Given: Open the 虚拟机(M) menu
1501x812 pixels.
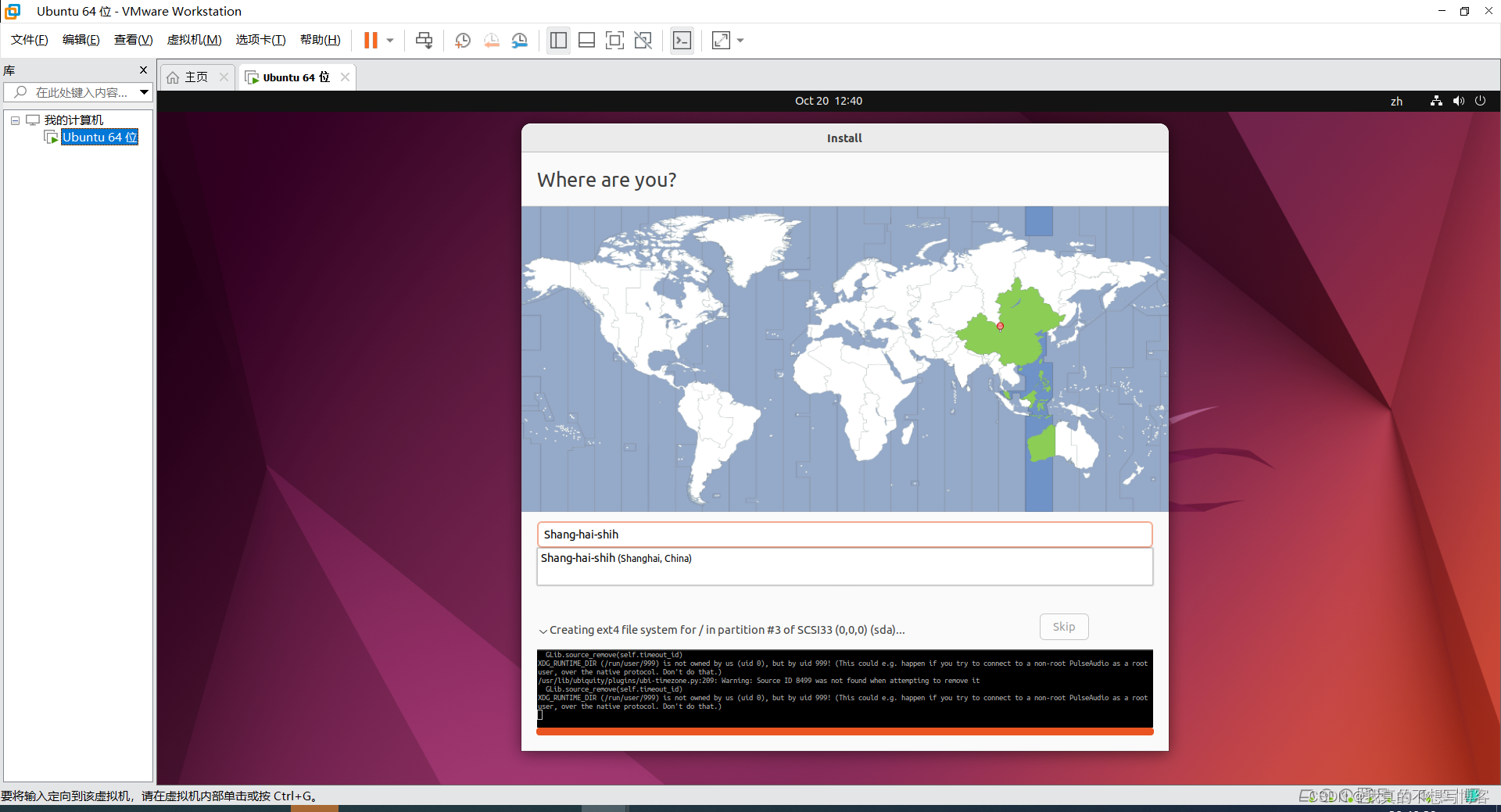Looking at the screenshot, I should (195, 40).
